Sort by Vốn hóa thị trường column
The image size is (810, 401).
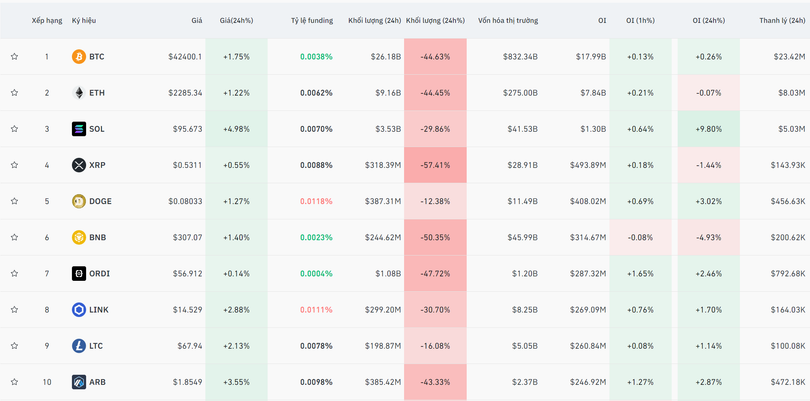coord(507,20)
